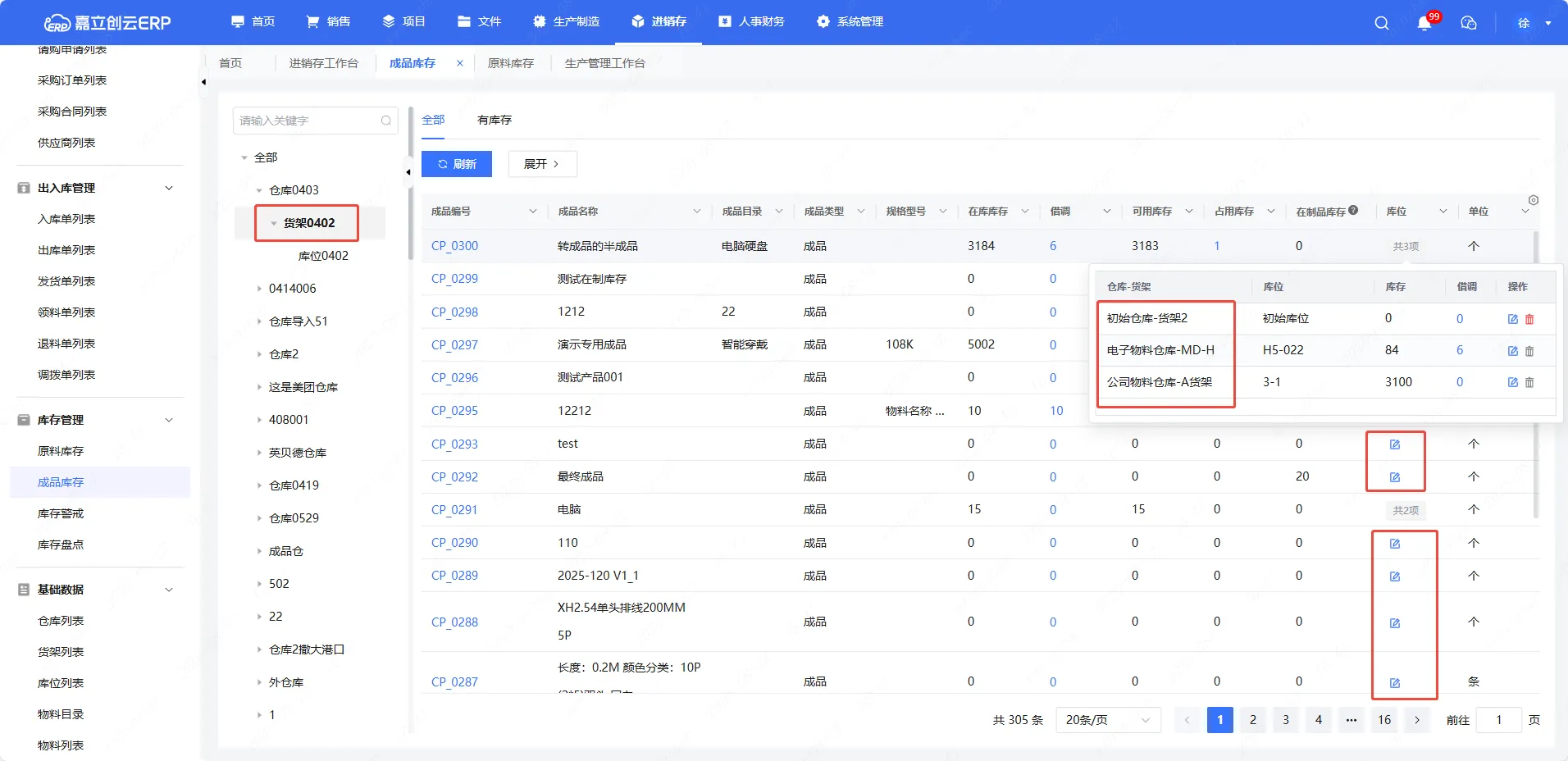The image size is (1568, 761).
Task: Open product link CP_0300
Action: point(454,246)
